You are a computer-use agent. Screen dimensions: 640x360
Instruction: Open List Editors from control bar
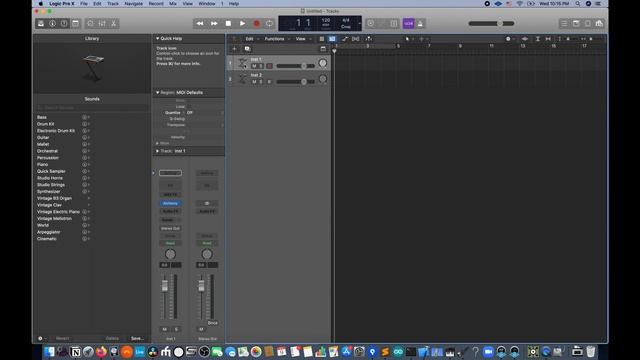(564, 24)
